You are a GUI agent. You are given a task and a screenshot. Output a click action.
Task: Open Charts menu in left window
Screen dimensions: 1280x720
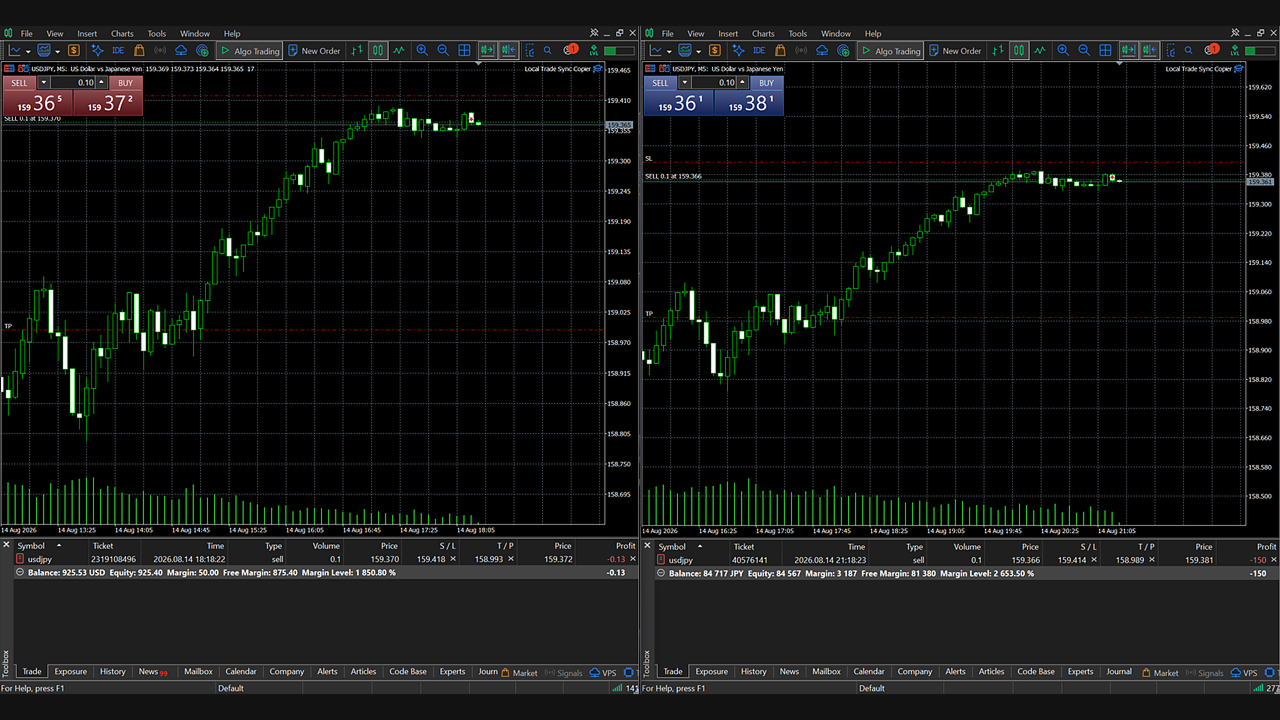click(122, 34)
